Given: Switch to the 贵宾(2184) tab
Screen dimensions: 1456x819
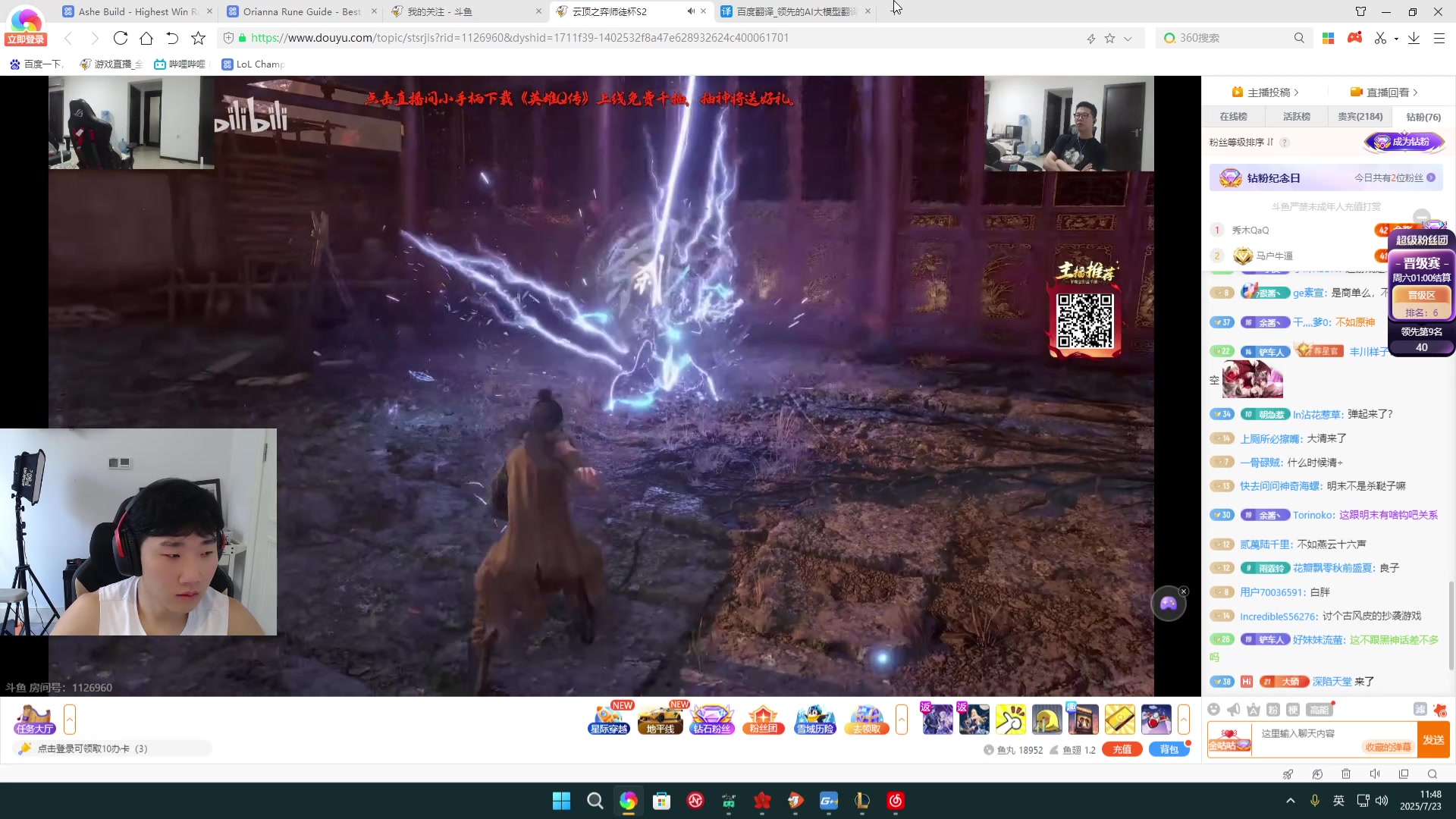Looking at the screenshot, I should pos(1360,117).
